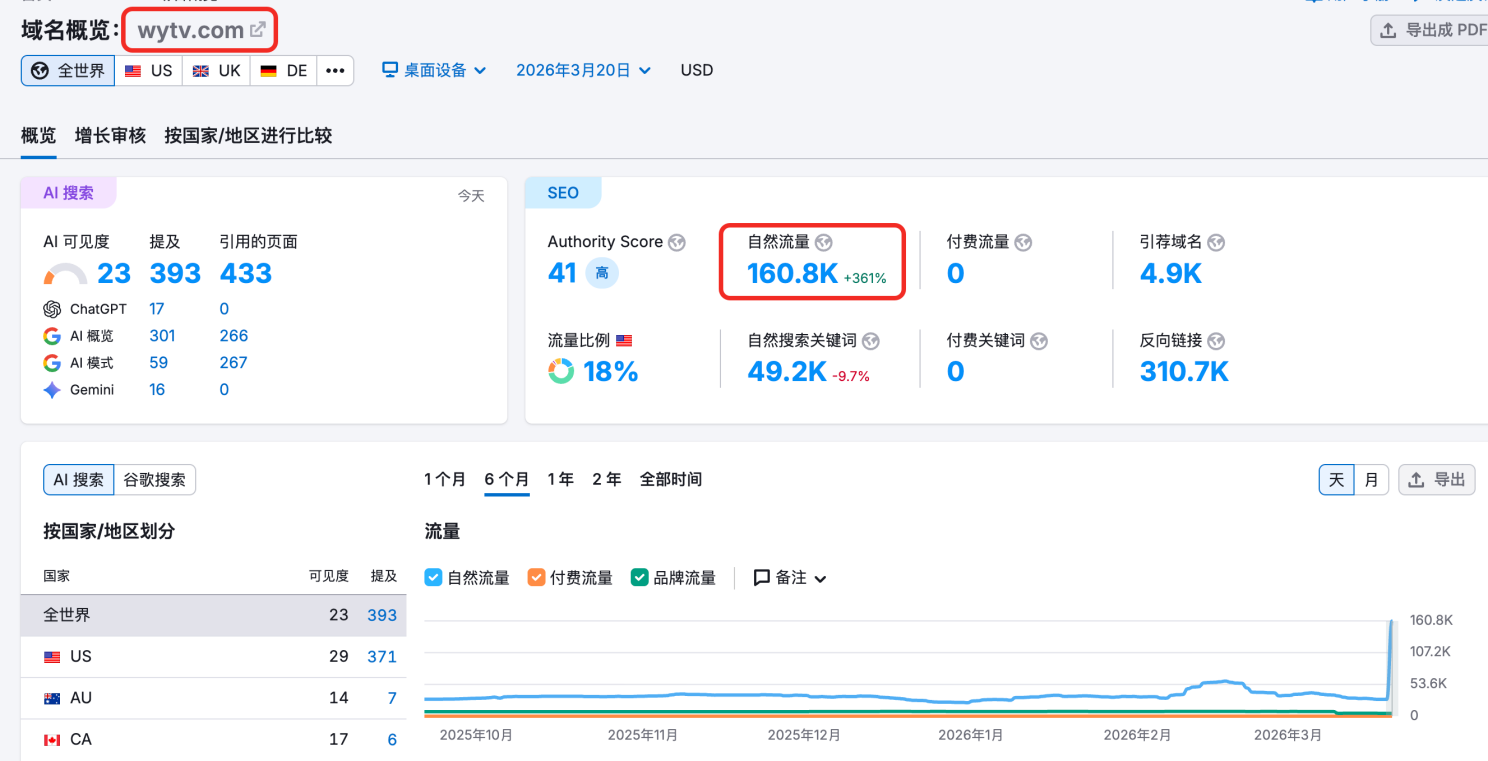The image size is (1488, 761).
Task: Click the 流量比例 donut chart icon
Action: [561, 372]
